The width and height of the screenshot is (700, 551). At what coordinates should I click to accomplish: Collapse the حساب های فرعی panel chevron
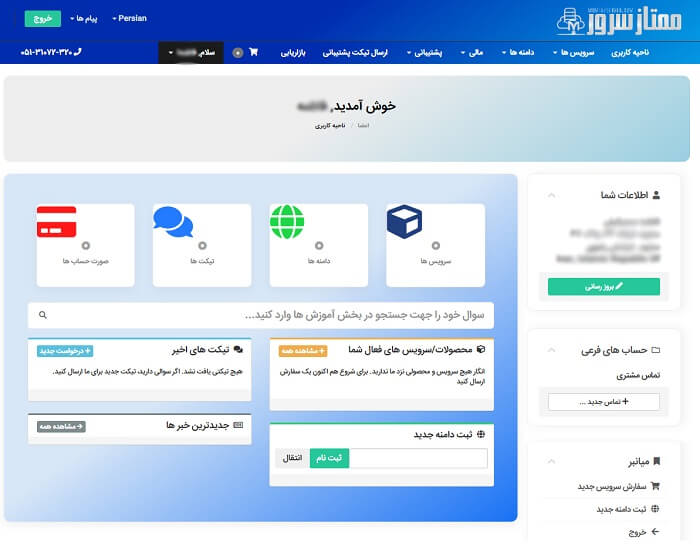[551, 350]
